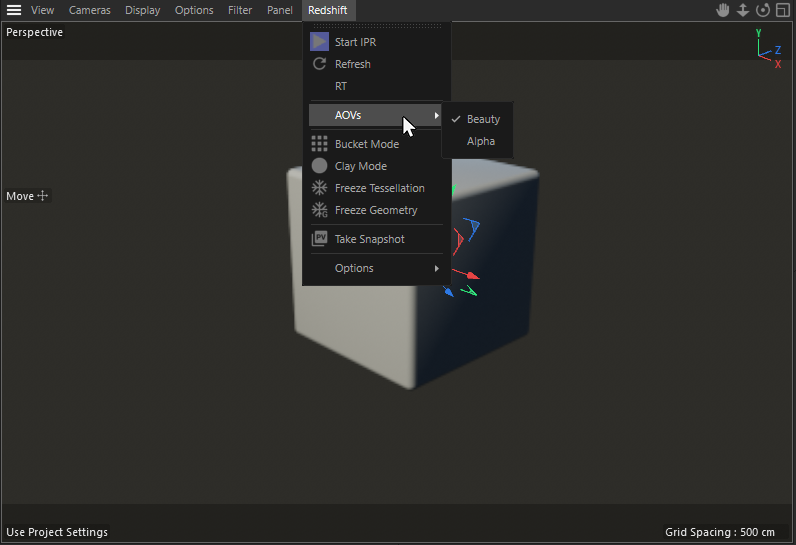
Task: Click the Refresh icon in Redshift menu
Action: pyautogui.click(x=319, y=64)
